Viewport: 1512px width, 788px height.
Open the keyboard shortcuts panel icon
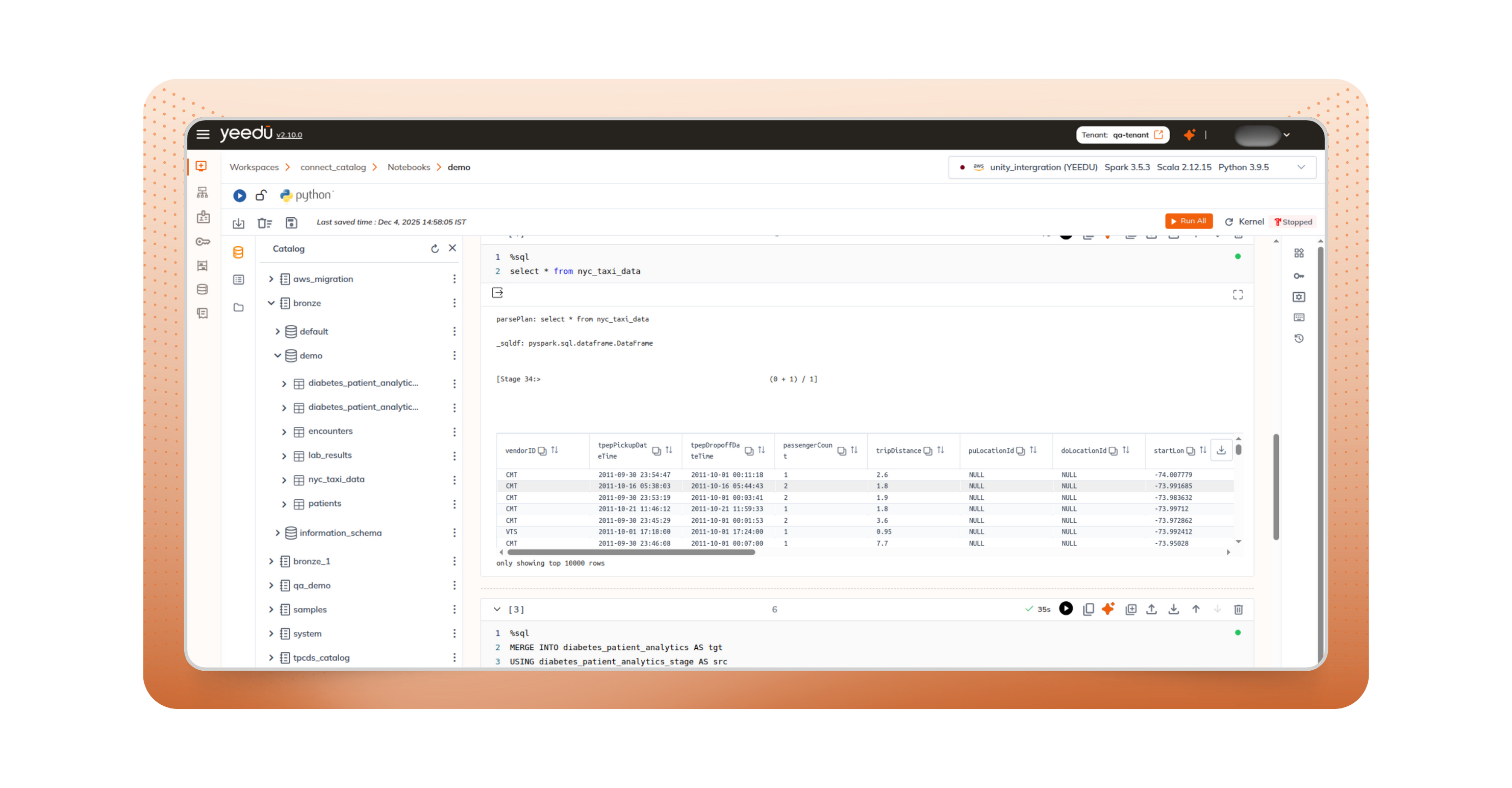[x=1299, y=317]
